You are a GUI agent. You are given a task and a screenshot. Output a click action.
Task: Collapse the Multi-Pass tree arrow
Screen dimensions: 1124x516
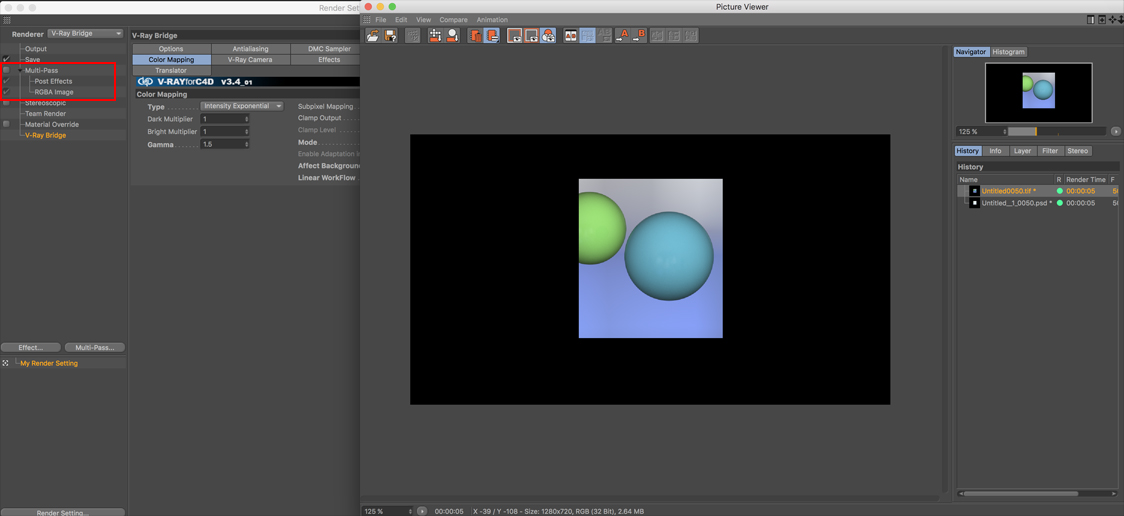point(20,70)
